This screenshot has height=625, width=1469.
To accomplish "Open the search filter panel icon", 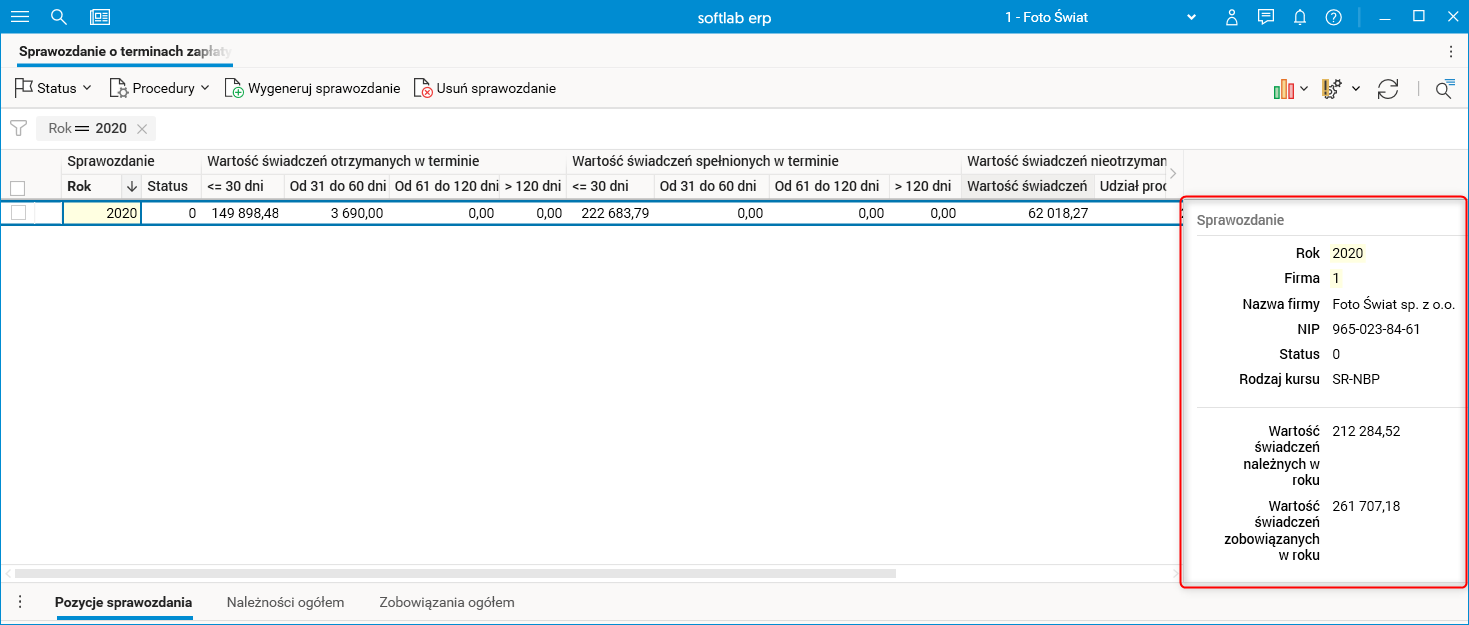I will [x=1445, y=89].
